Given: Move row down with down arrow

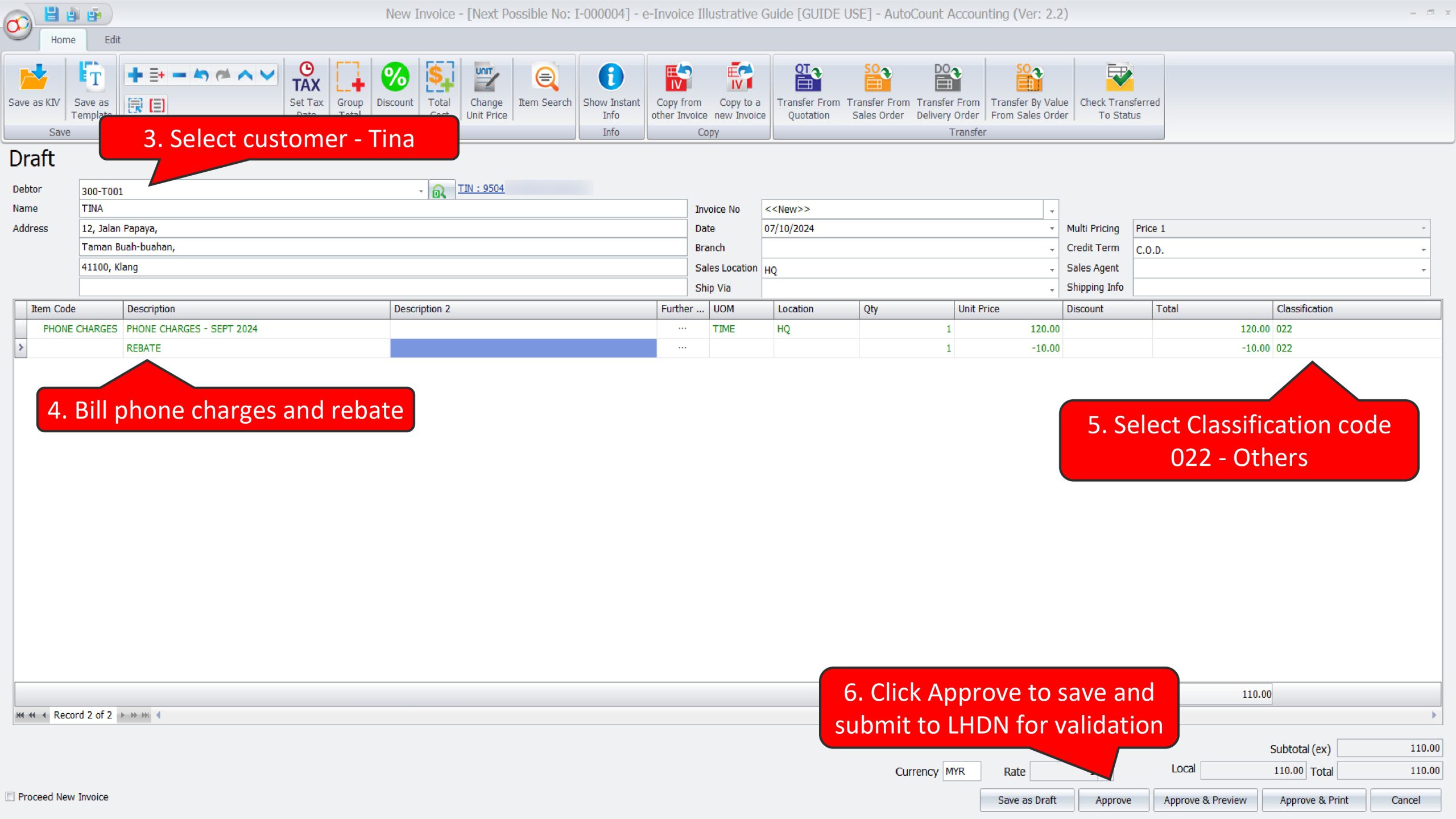Looking at the screenshot, I should [x=267, y=75].
